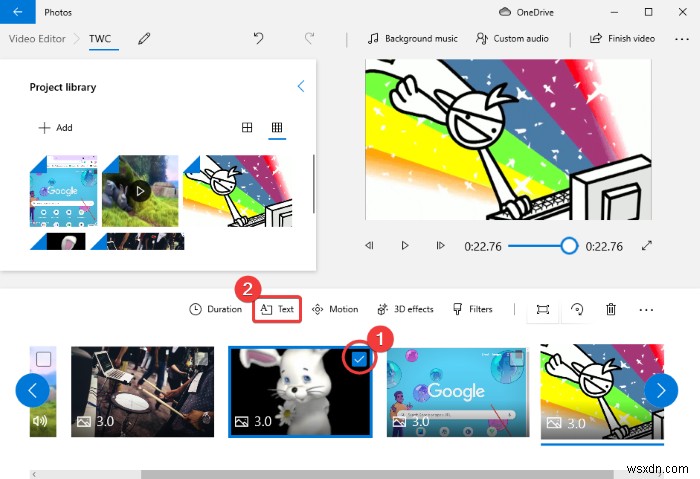This screenshot has height=479, width=700.
Task: Redo the last edit
Action: click(309, 38)
